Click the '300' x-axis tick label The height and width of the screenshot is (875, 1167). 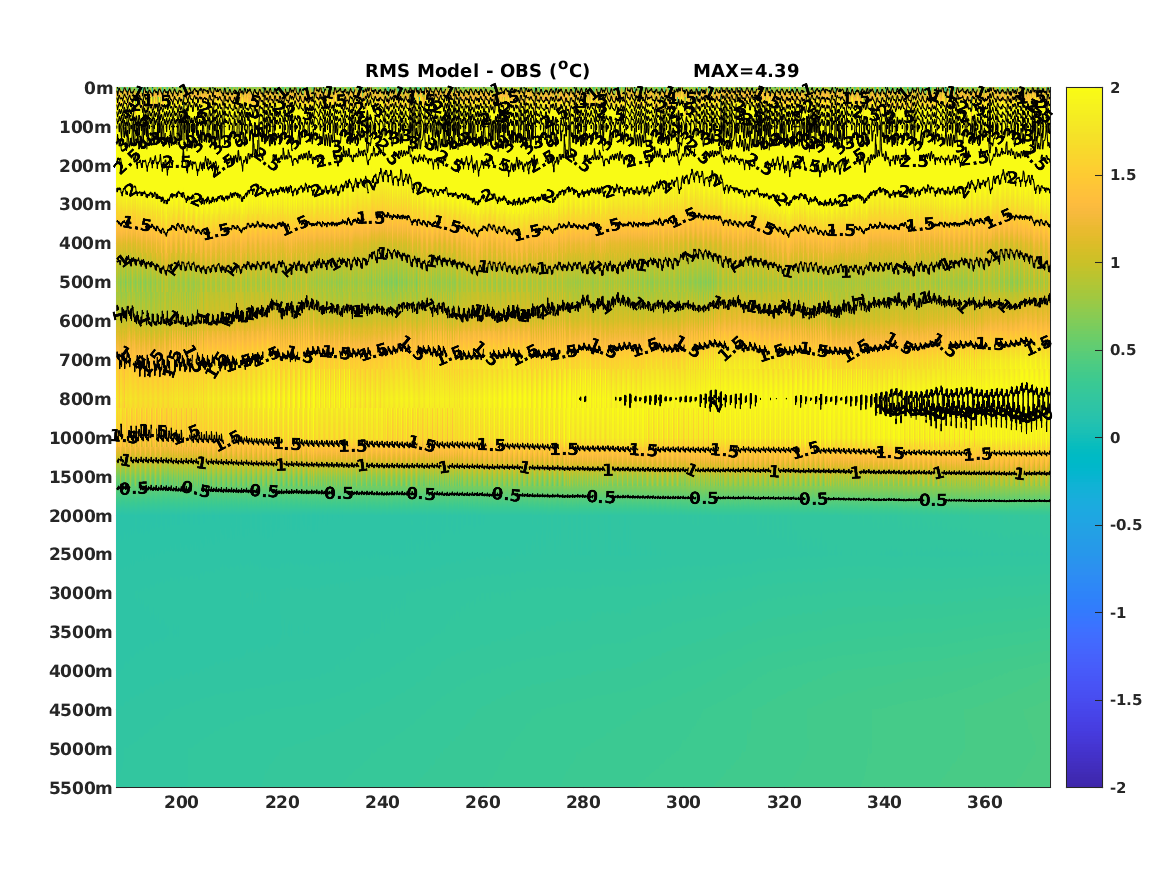pos(683,802)
